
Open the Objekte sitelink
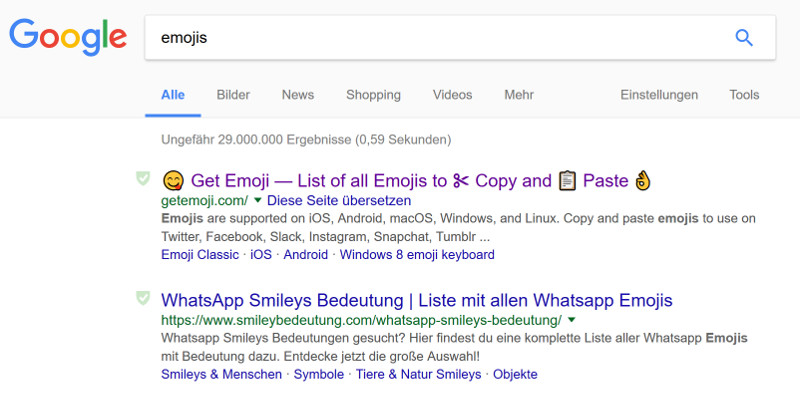click(x=515, y=374)
